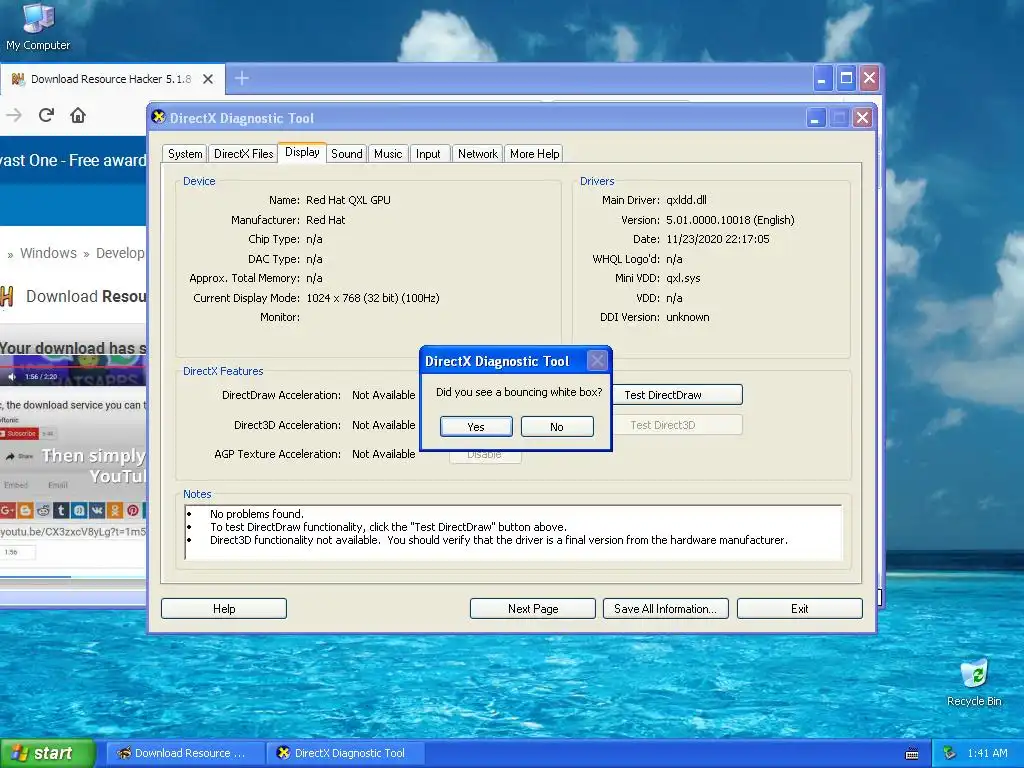Switch to the System tab
Viewport: 1024px width, 768px height.
click(185, 153)
